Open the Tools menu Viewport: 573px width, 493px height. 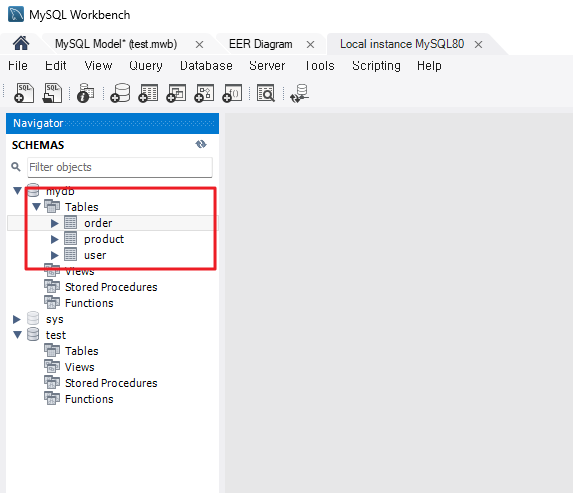point(320,66)
